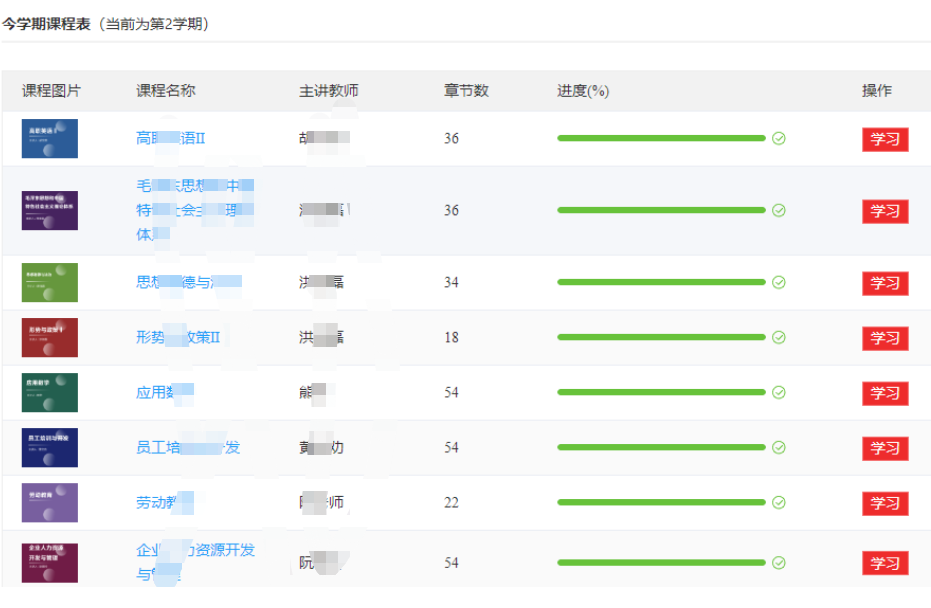
Task: Click the blue thumbnail of 高…语II course
Action: pyautogui.click(x=50, y=138)
